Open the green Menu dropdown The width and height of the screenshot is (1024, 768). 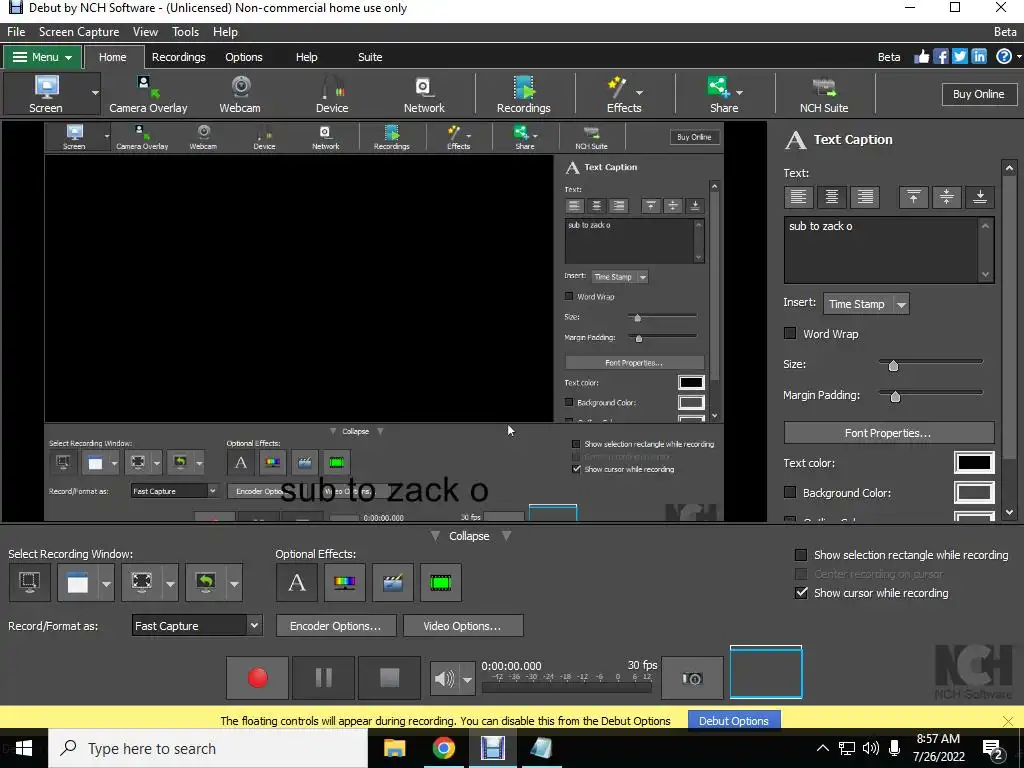(42, 57)
